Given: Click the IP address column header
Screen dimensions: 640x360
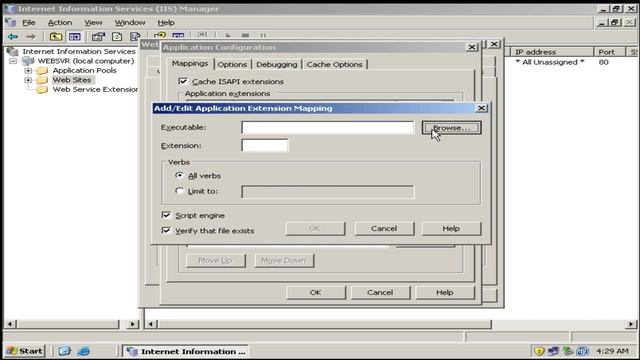Looking at the screenshot, I should point(552,52).
